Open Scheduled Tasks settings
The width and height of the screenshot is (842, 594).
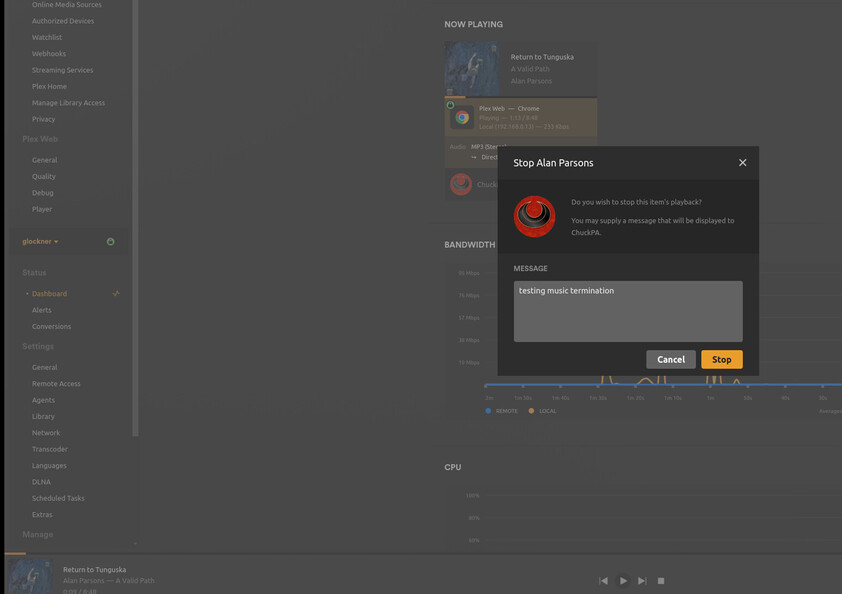click(58, 498)
